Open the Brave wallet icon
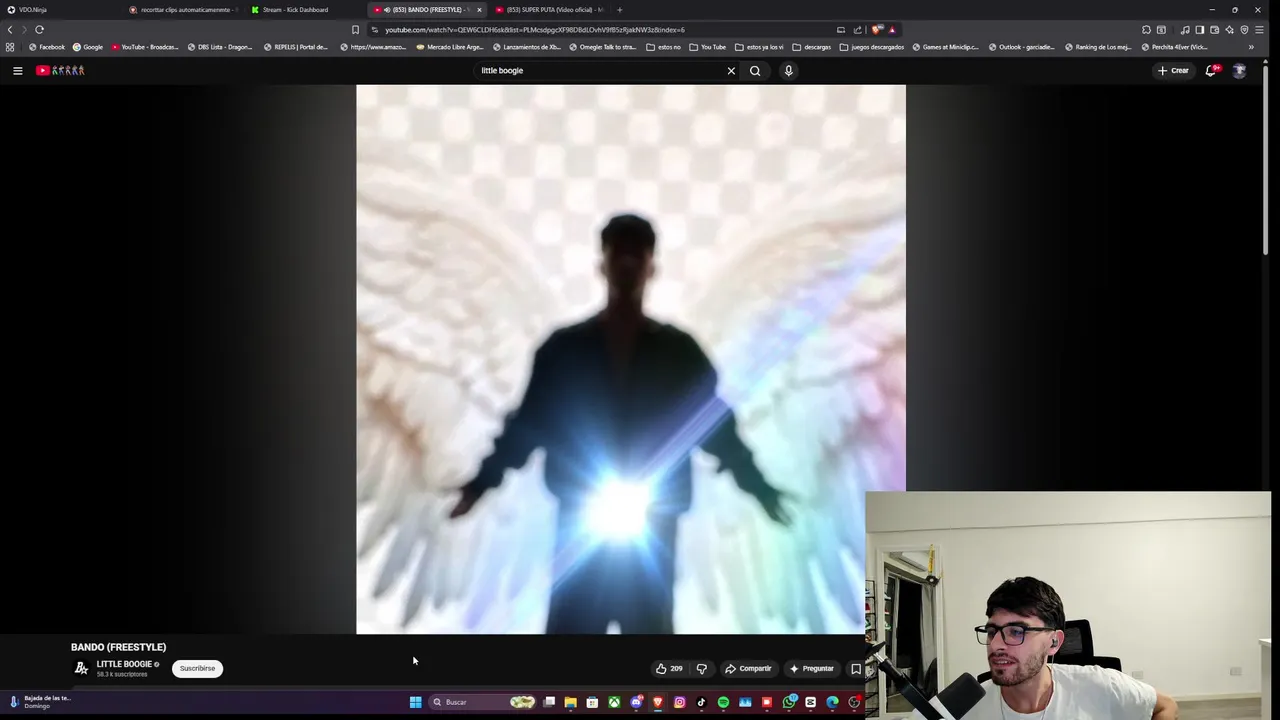1280x720 pixels. pos(1214,29)
